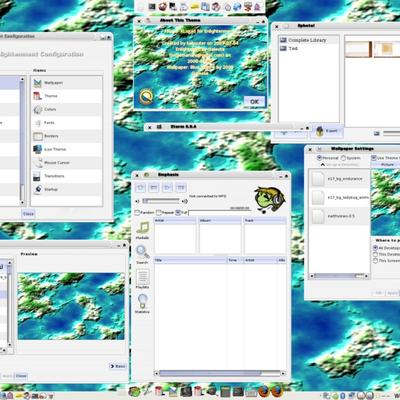Select Test album in Ephoto sidebar
This screenshot has height=400, width=400.
click(308, 48)
